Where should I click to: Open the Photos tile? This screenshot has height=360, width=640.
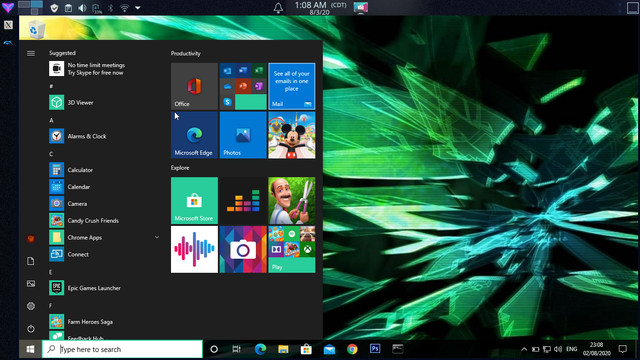(x=243, y=135)
